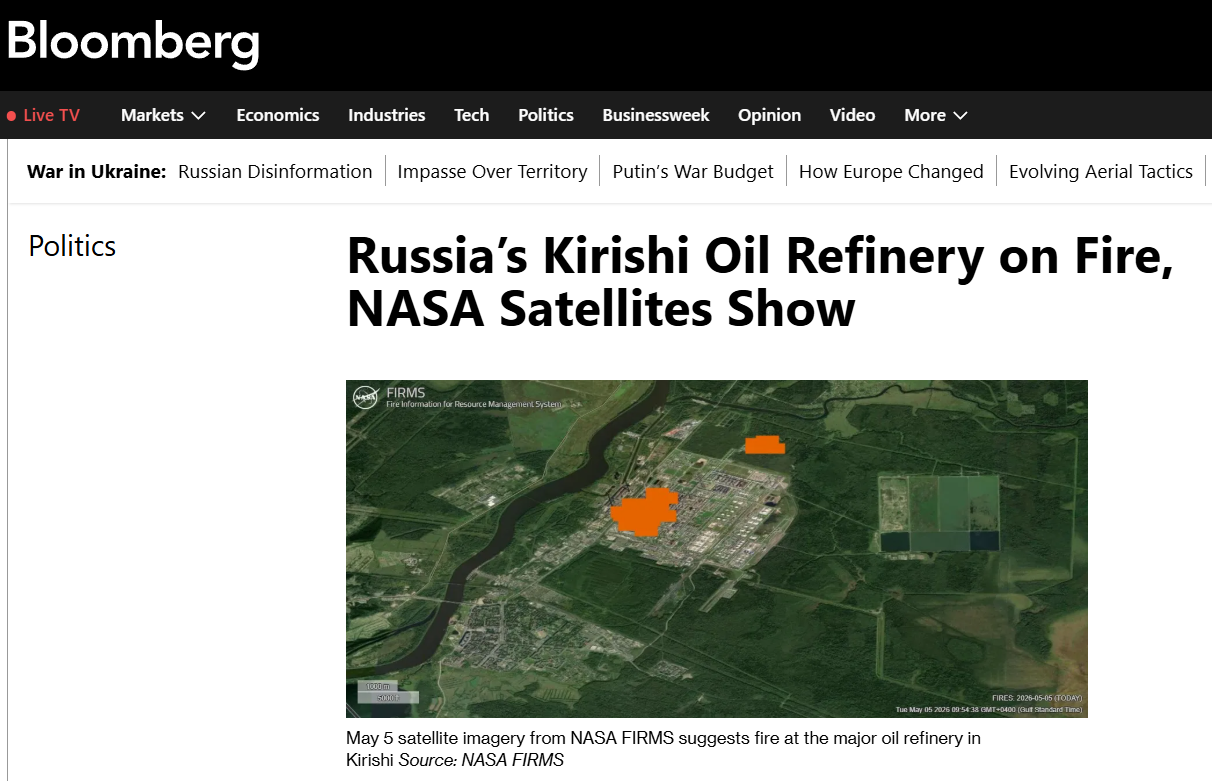Select the Tech menu item
The width and height of the screenshot is (1212, 781).
click(x=472, y=115)
